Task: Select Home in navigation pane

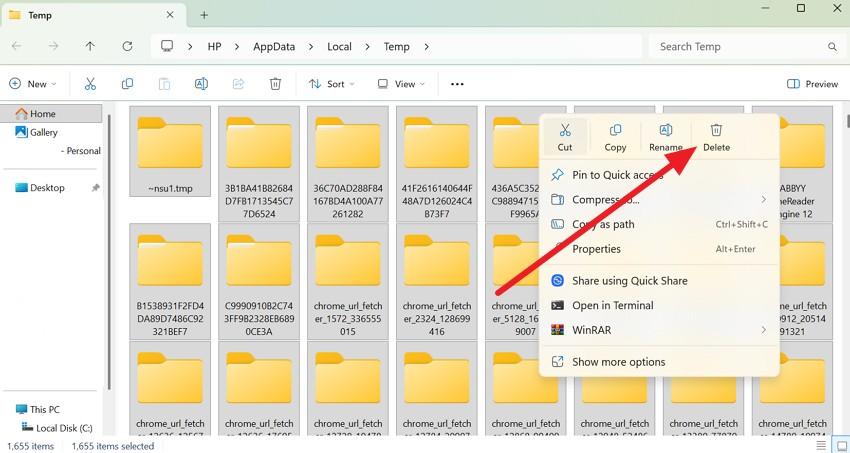Action: click(x=51, y=114)
